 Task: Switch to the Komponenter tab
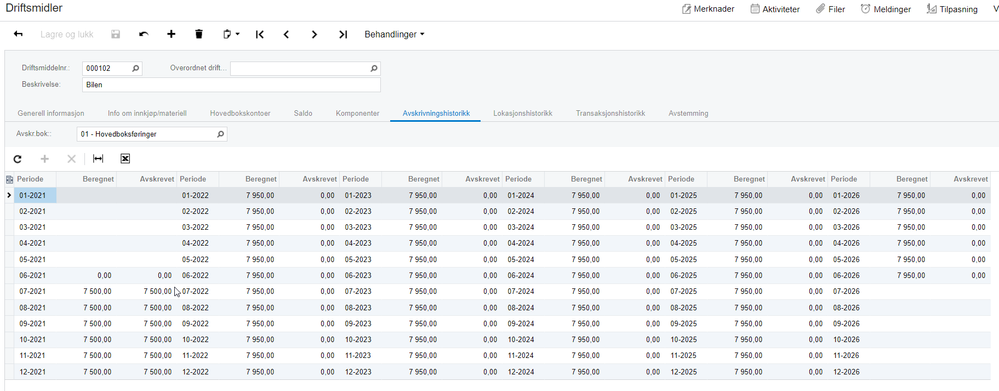357,113
